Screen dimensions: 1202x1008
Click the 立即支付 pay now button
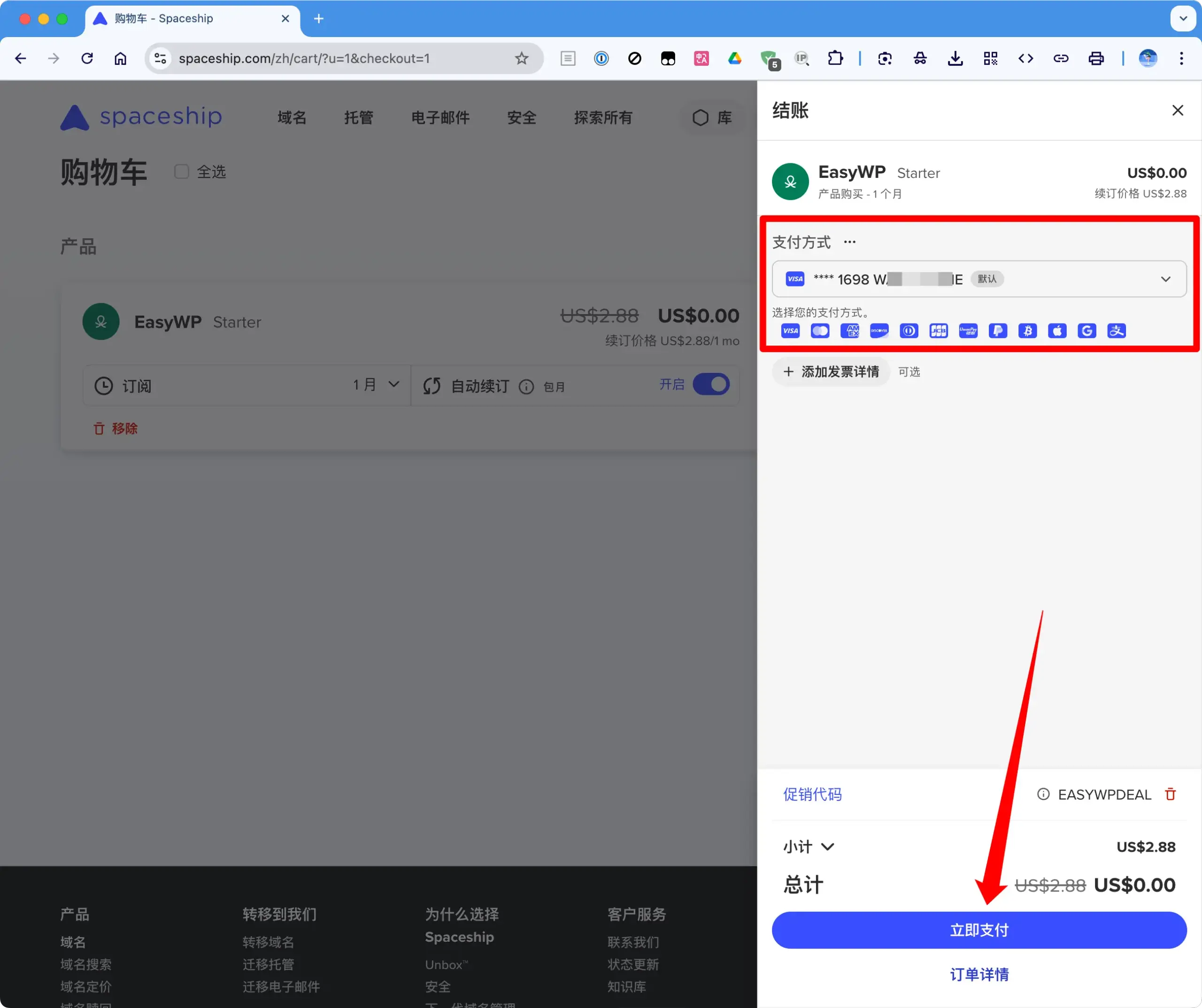[x=979, y=931]
